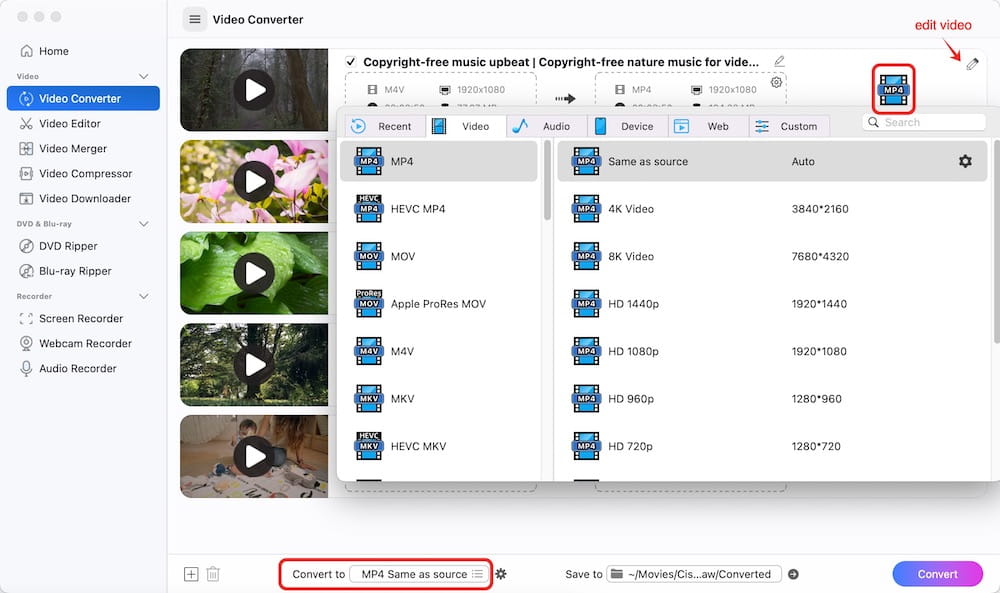The width and height of the screenshot is (1000, 593).
Task: Select MP4 in the format list
Action: pos(439,161)
